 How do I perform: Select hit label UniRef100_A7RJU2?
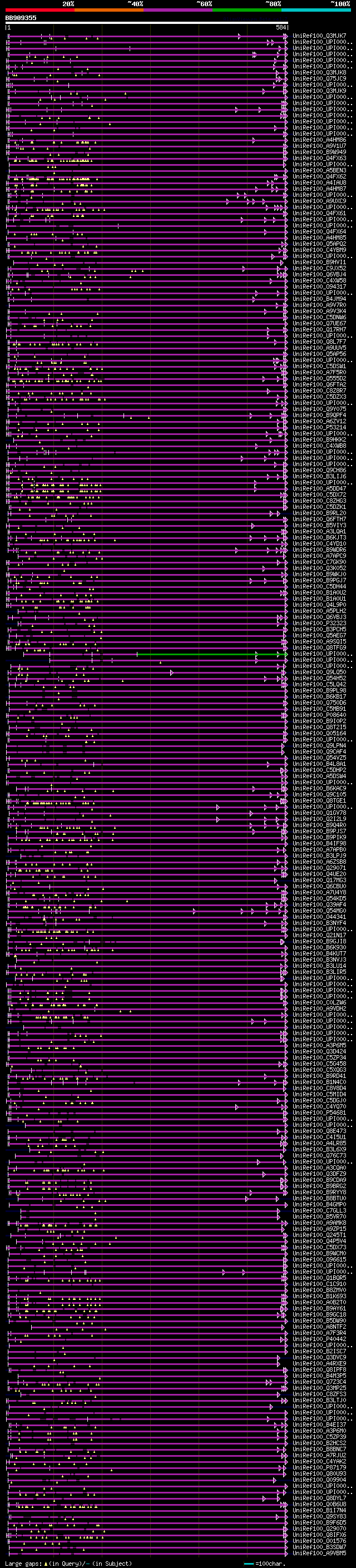[319, 1456]
